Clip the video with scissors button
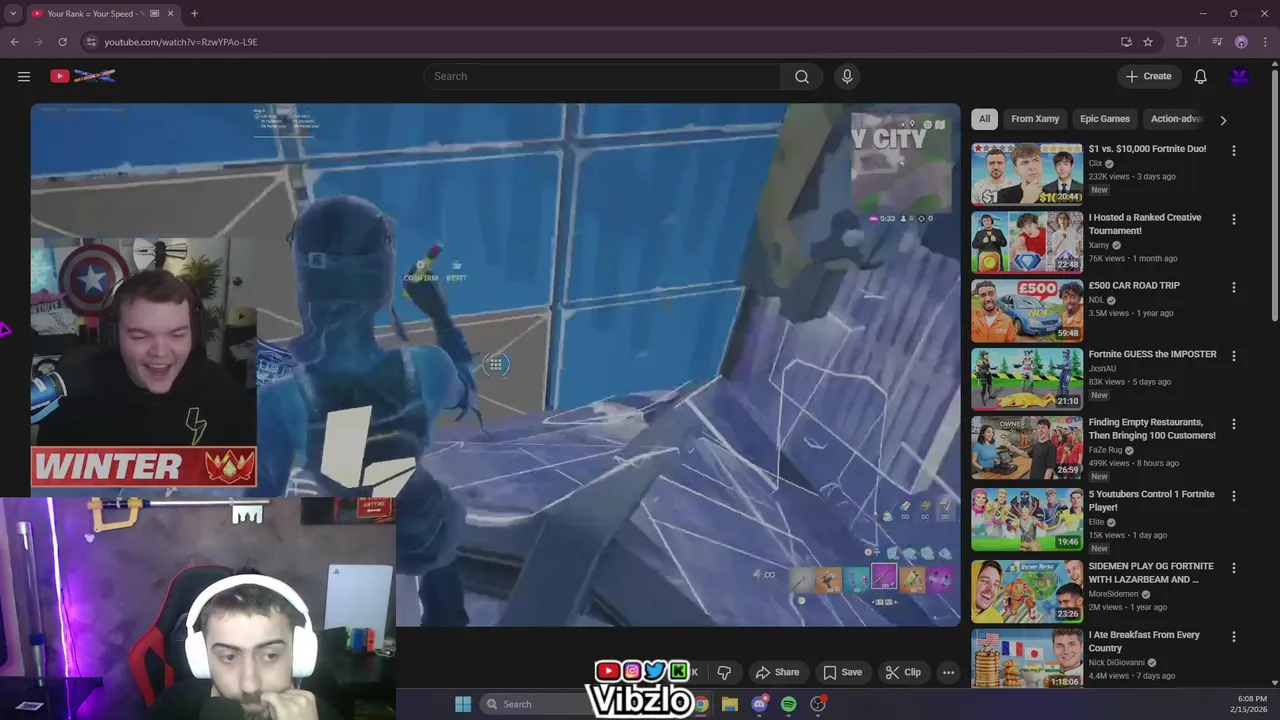The image size is (1280, 720). tap(903, 672)
